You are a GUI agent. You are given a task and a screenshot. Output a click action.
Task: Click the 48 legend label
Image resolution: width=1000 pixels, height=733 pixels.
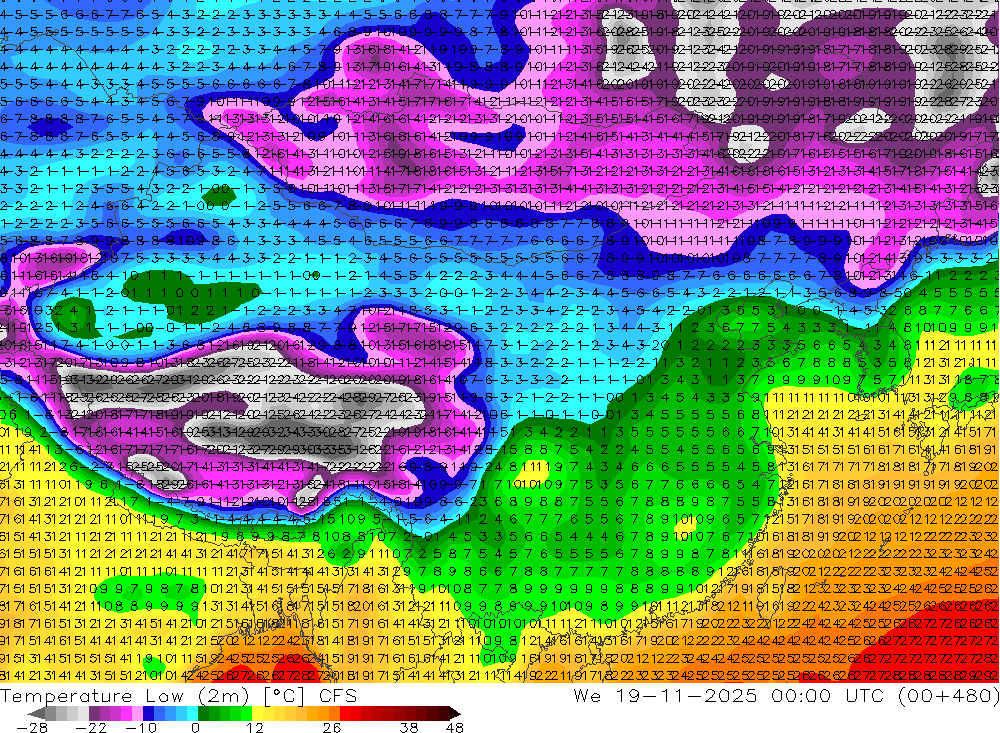454,728
